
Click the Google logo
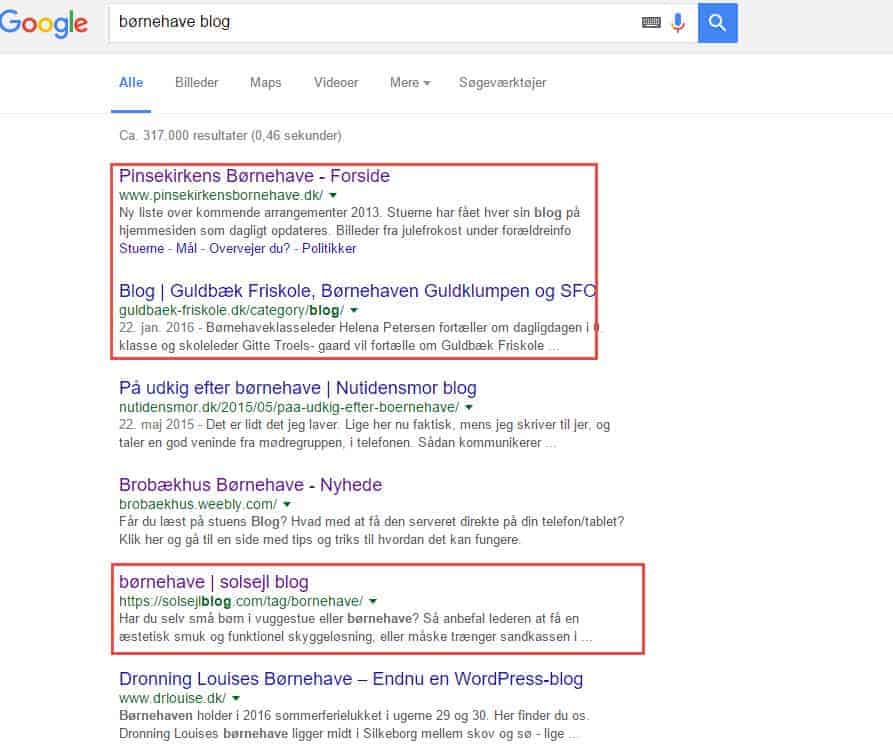click(x=43, y=23)
